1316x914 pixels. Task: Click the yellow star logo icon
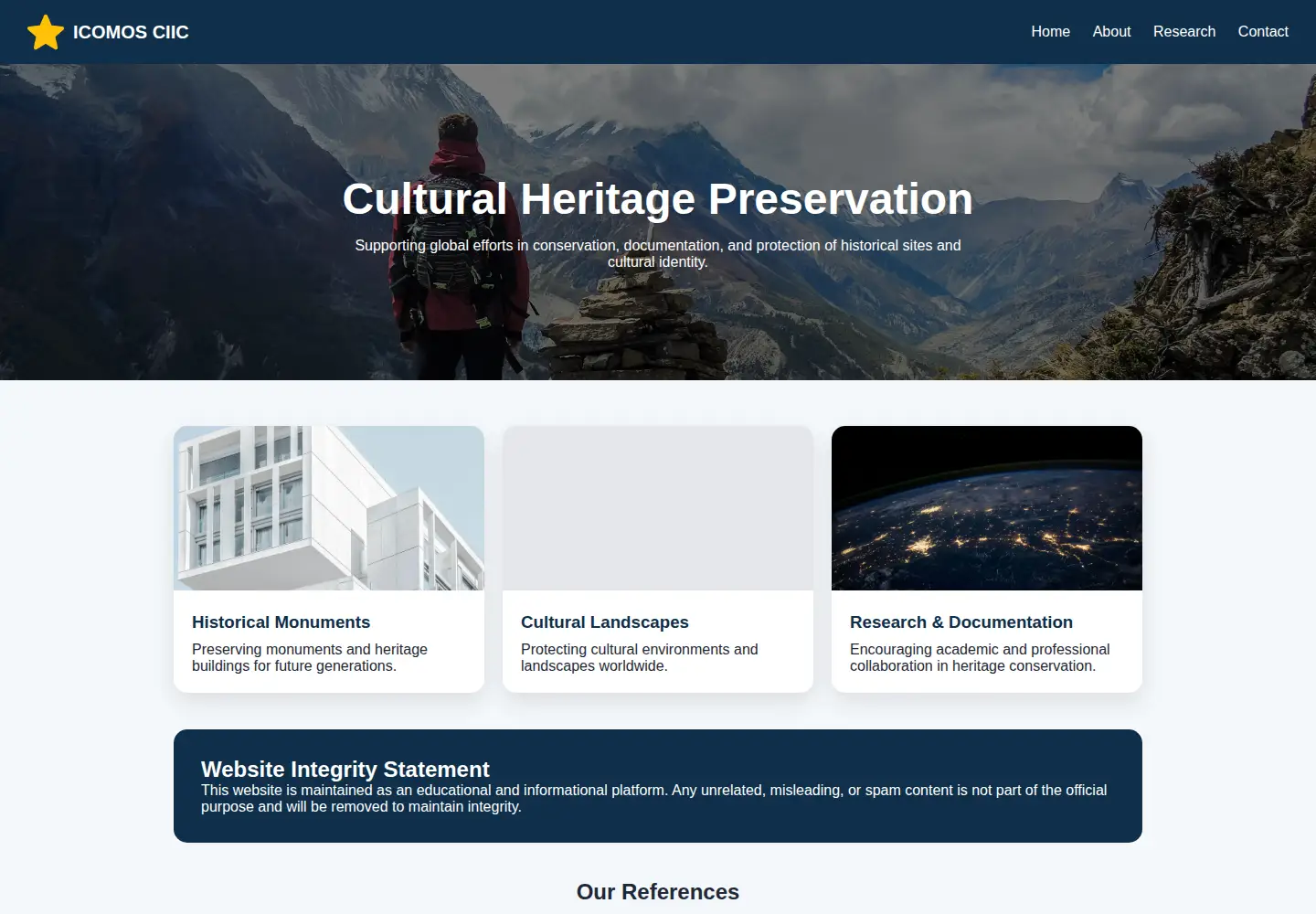(x=46, y=32)
